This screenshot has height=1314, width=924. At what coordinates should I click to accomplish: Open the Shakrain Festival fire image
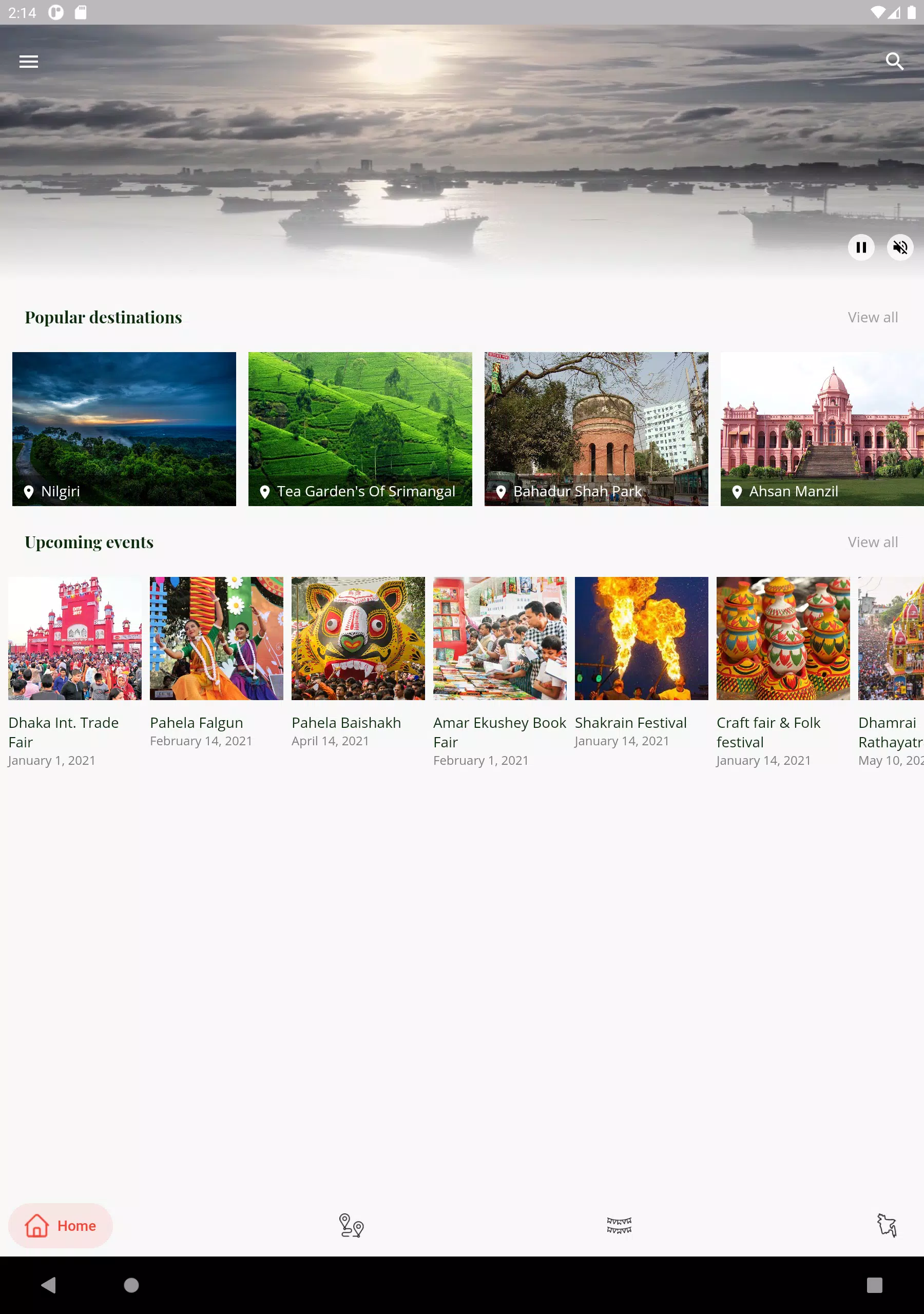(642, 638)
